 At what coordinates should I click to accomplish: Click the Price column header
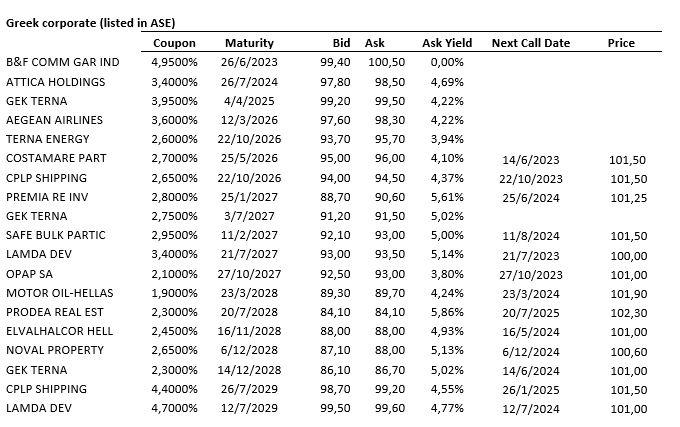click(x=621, y=43)
